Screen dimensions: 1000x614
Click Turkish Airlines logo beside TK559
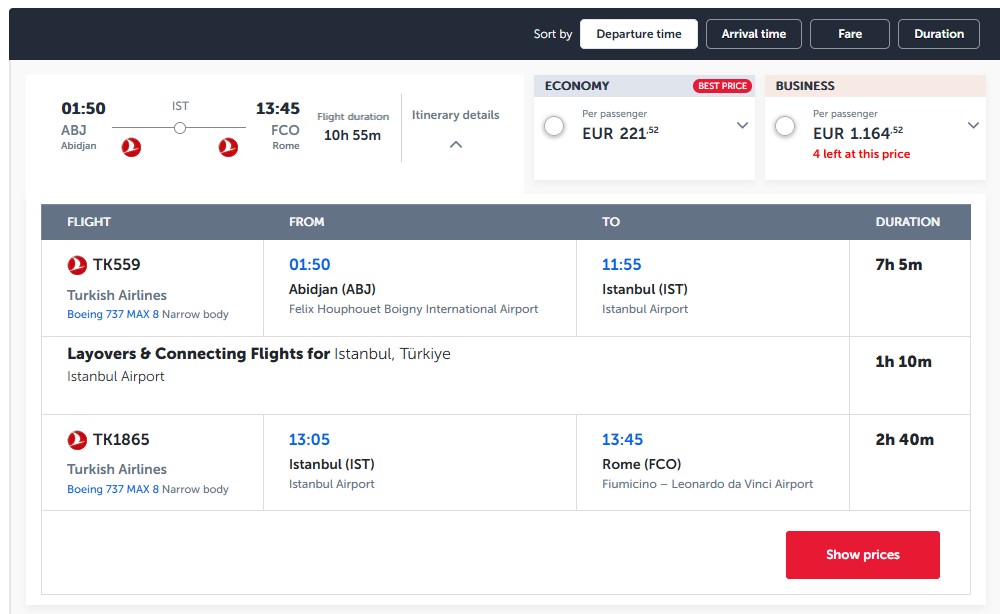click(77, 265)
